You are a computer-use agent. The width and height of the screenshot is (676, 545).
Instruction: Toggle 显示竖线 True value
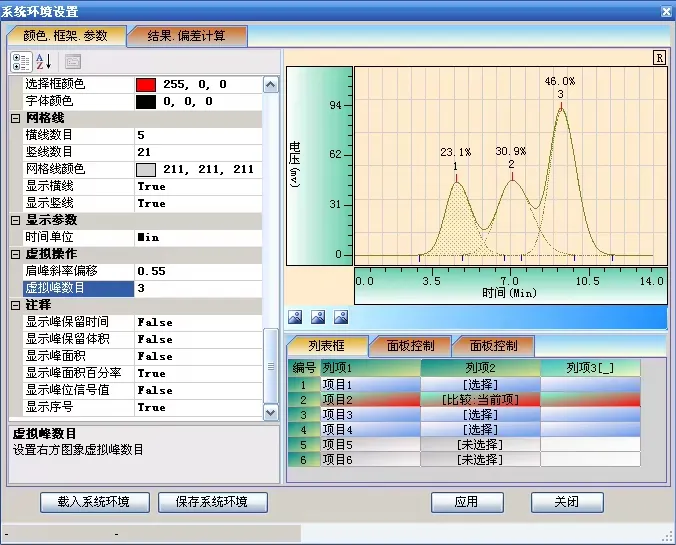198,204
